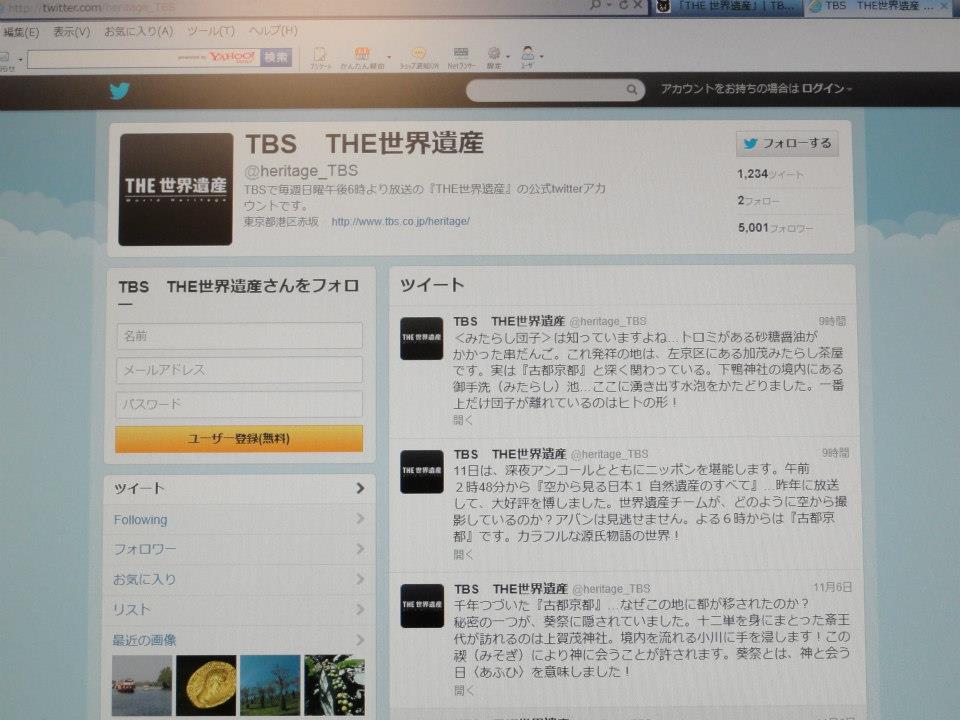Click the chevron on the ツイート sidebar row
This screenshot has width=960, height=720.
(x=360, y=488)
